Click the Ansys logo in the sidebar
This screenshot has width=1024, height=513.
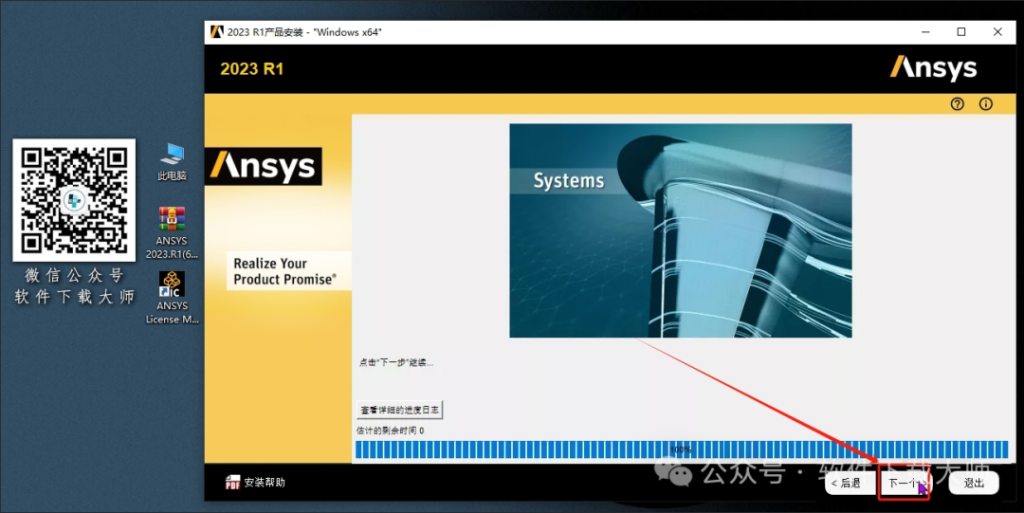(x=263, y=166)
